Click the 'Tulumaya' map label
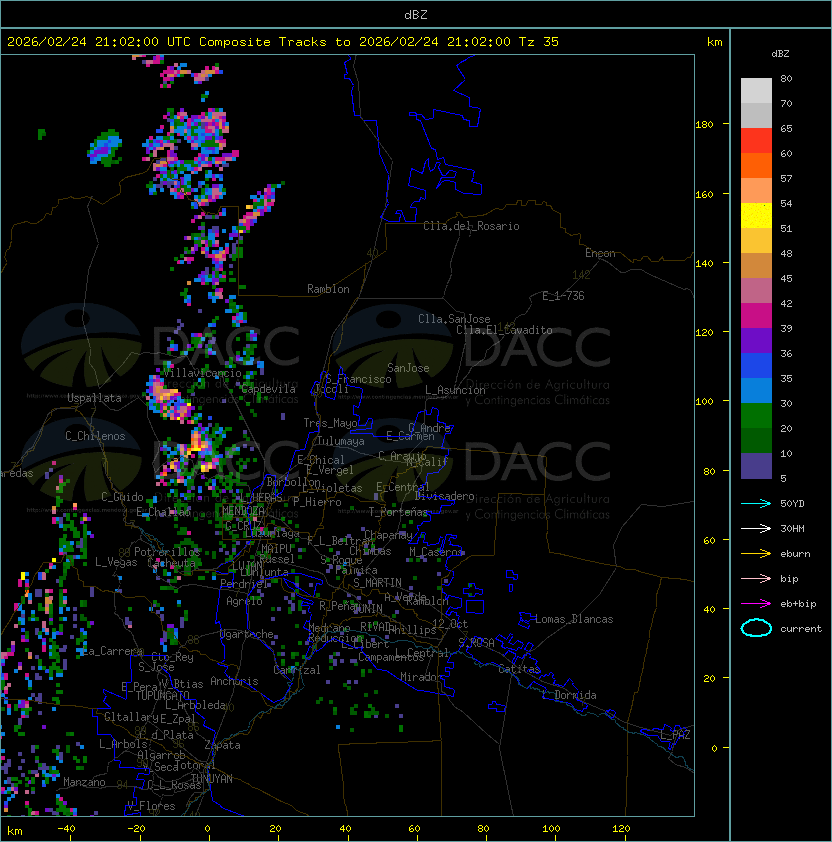 (341, 441)
